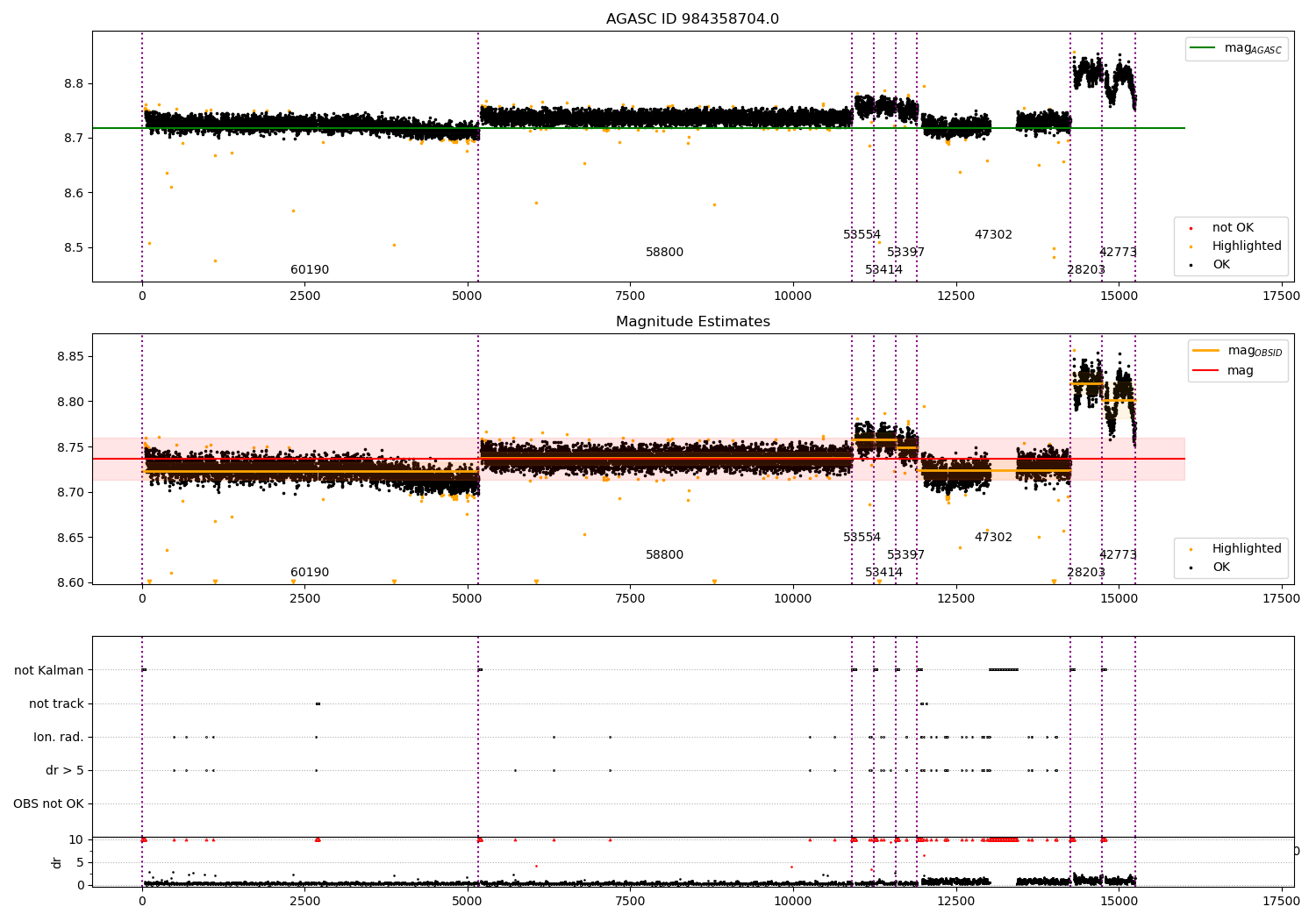
Task: Click the rotated 'dr' y-axis label
Action: (x=57, y=862)
